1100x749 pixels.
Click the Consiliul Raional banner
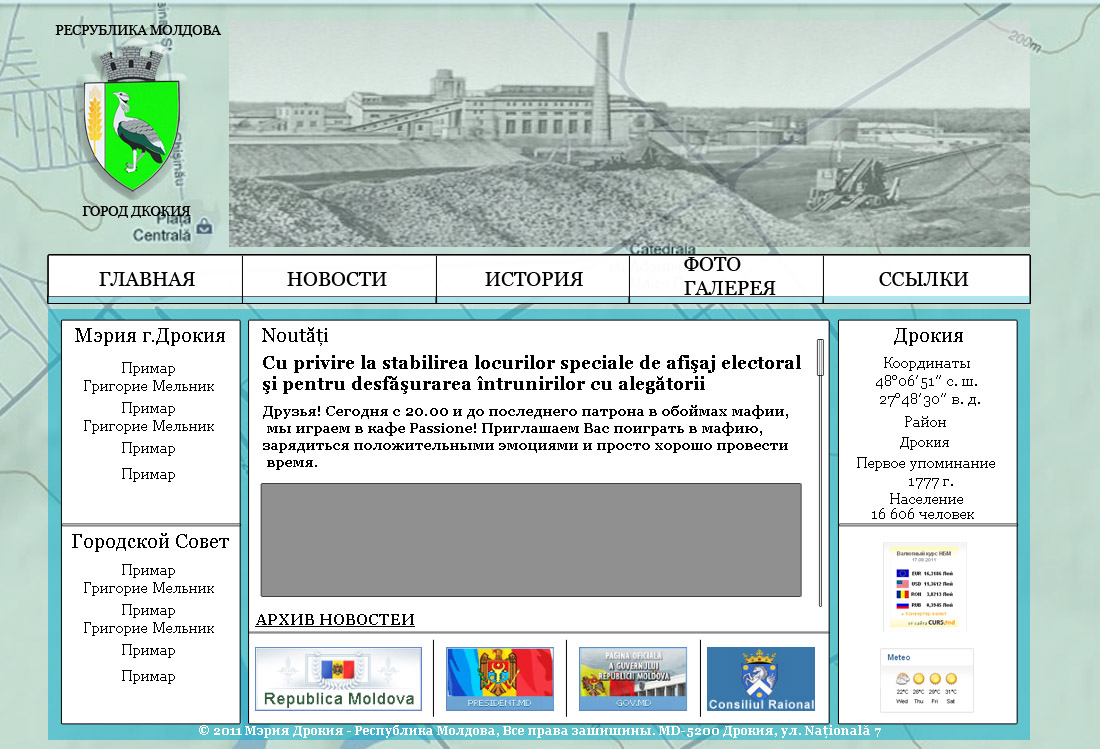coord(761,679)
